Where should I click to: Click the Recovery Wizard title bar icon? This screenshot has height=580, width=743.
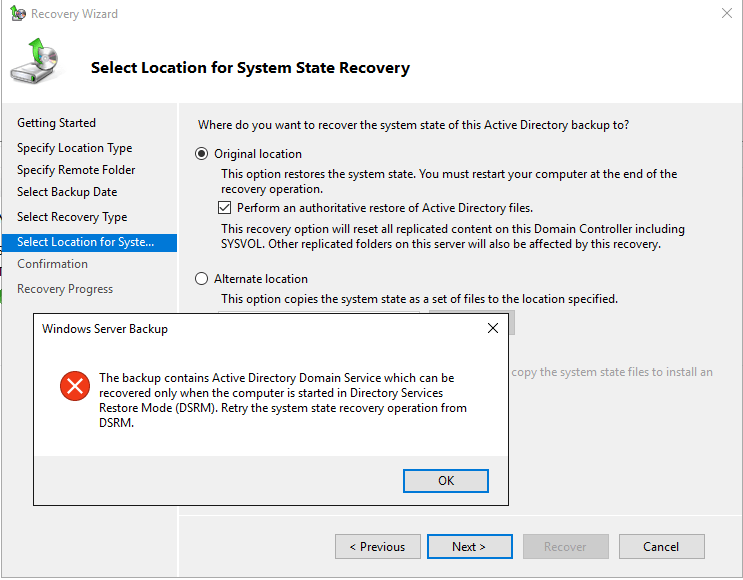pos(18,14)
